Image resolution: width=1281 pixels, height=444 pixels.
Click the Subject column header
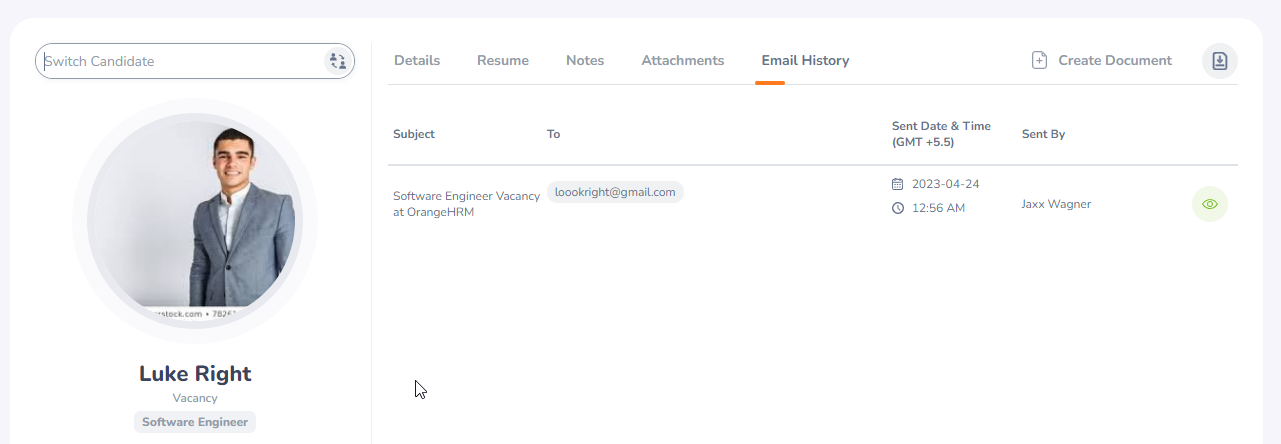(414, 134)
